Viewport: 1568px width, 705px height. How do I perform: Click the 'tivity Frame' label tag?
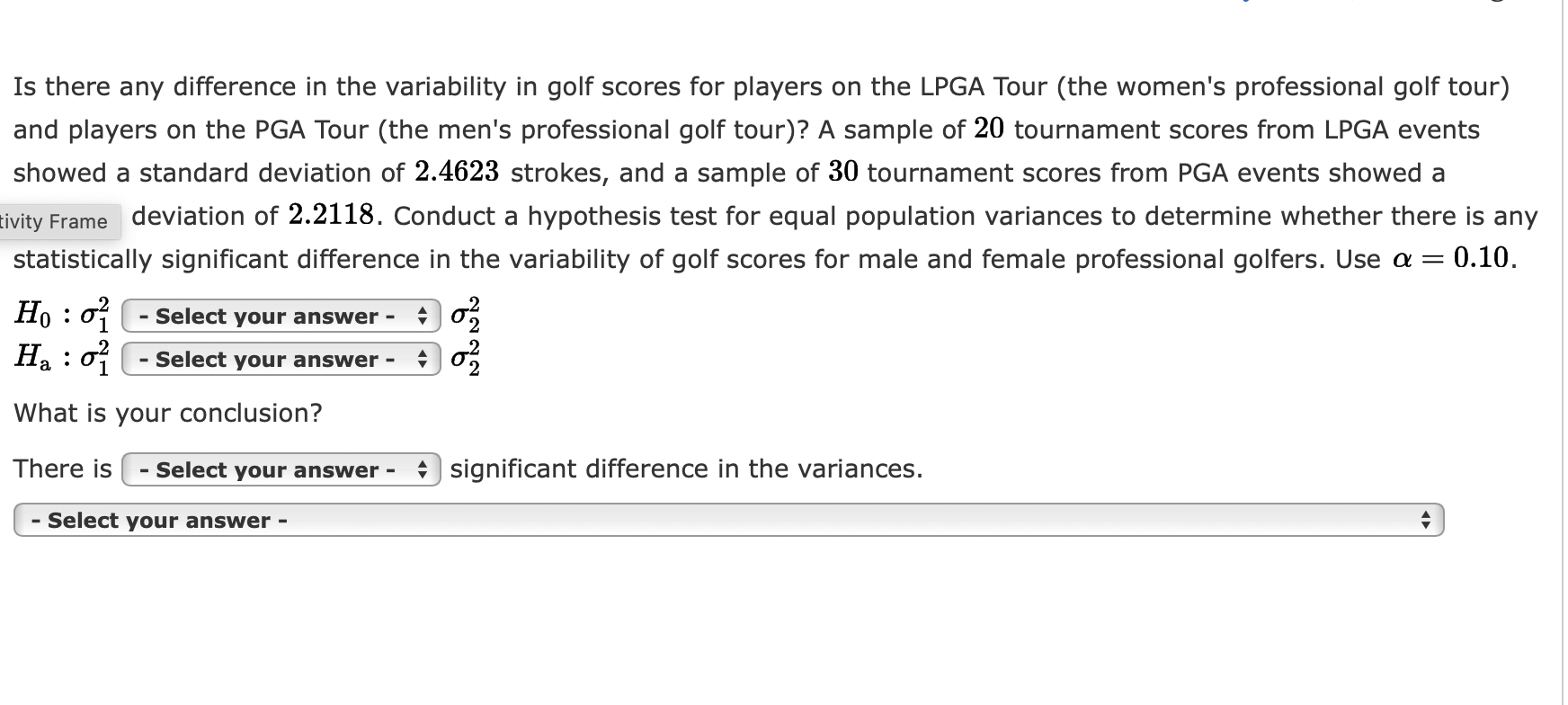[56, 221]
